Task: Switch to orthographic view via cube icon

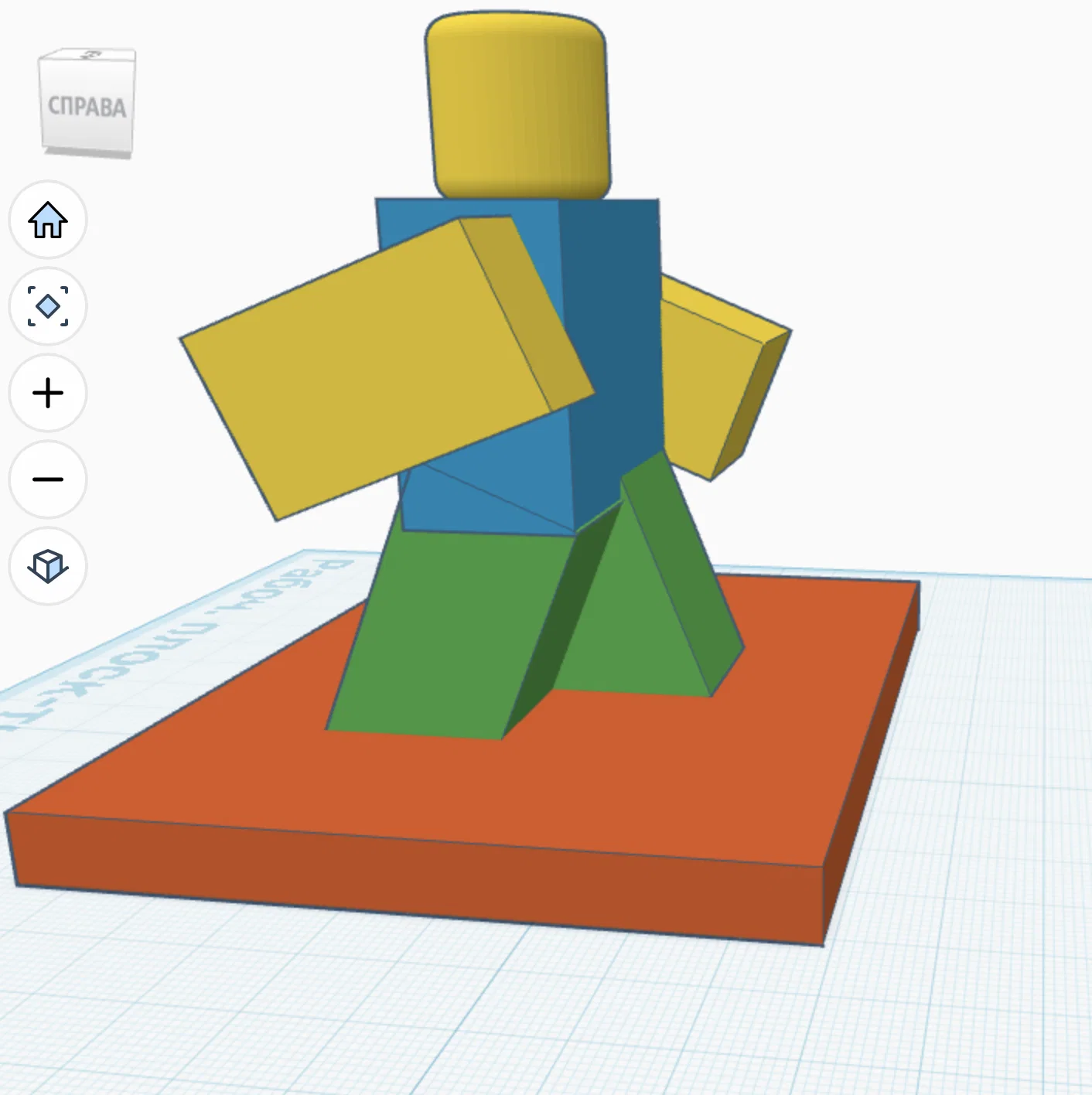Action: pos(48,566)
